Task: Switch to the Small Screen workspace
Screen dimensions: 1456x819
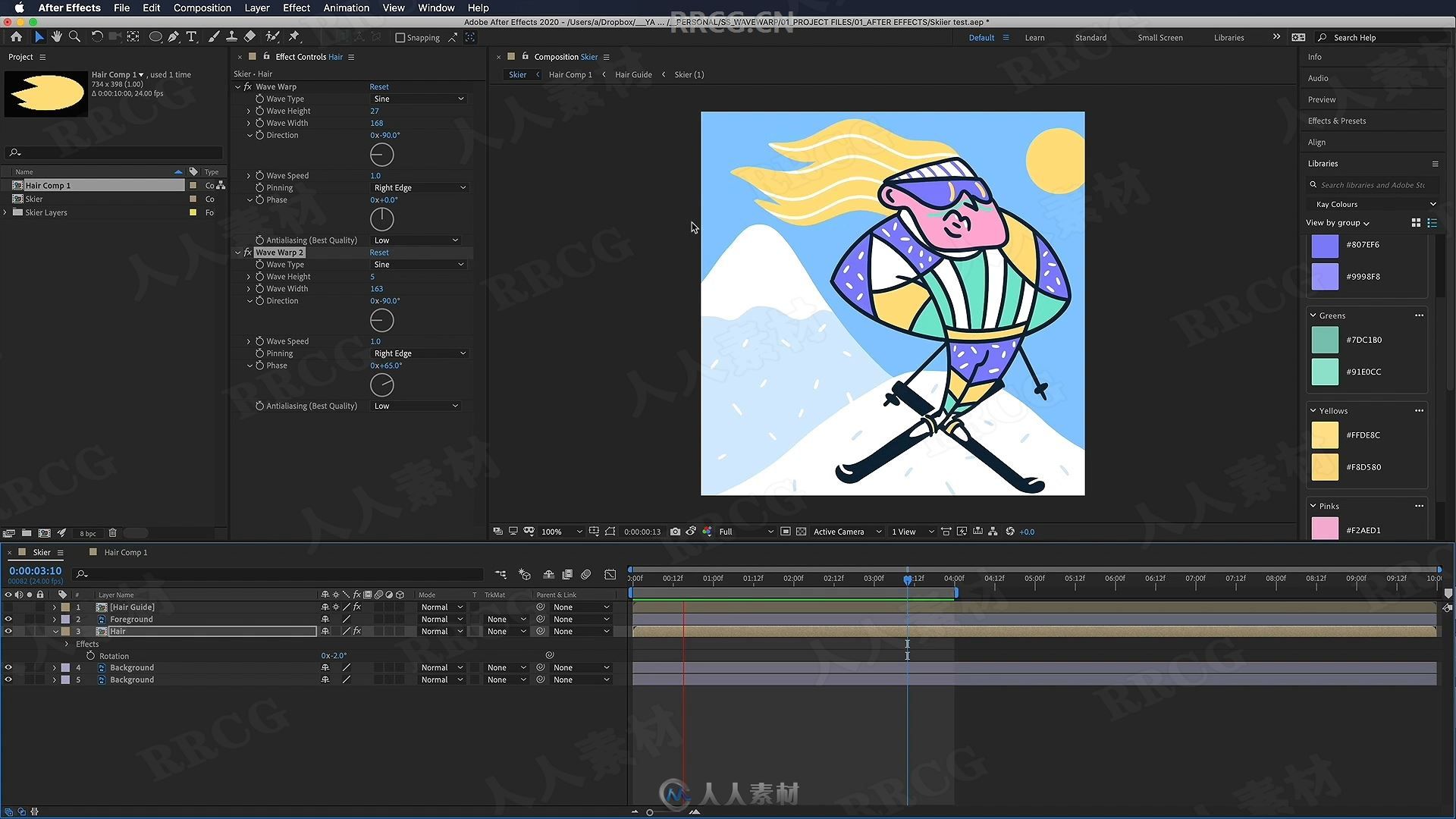Action: coord(1159,37)
